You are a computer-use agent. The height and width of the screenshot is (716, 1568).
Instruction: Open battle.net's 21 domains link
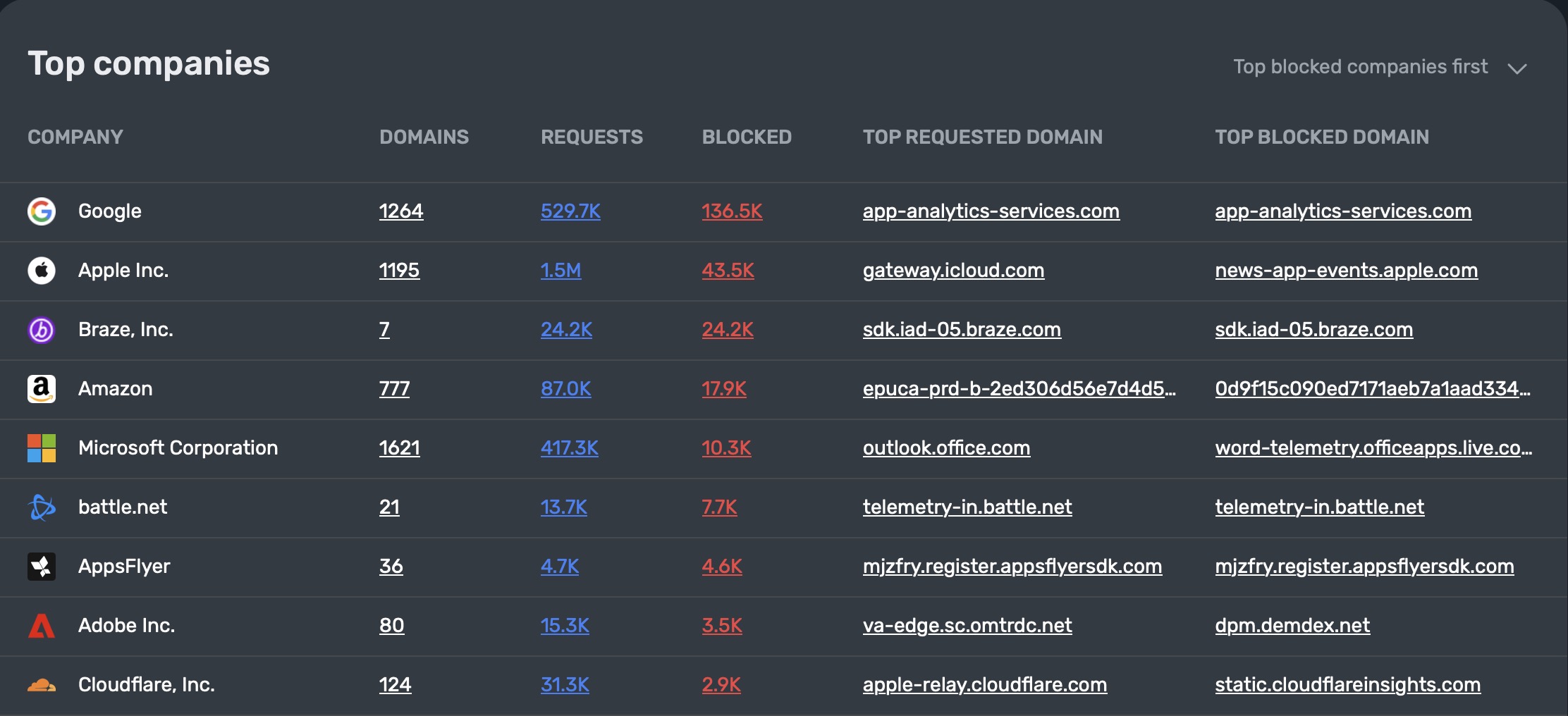389,507
